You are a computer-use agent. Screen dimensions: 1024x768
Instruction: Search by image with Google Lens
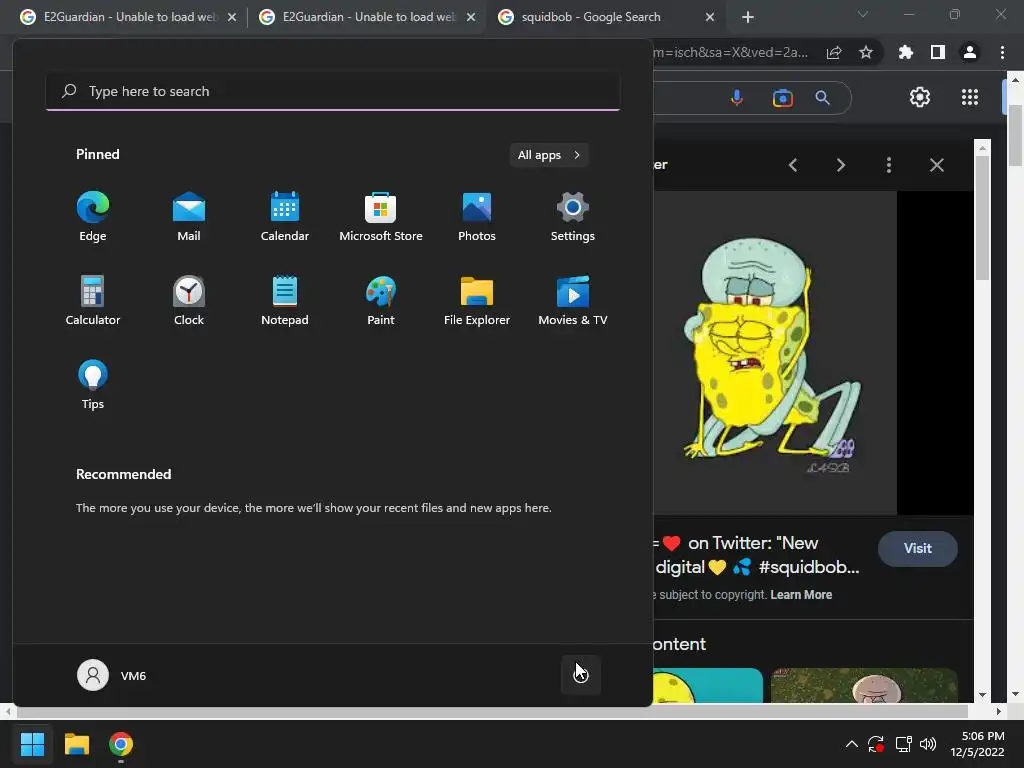tap(782, 98)
